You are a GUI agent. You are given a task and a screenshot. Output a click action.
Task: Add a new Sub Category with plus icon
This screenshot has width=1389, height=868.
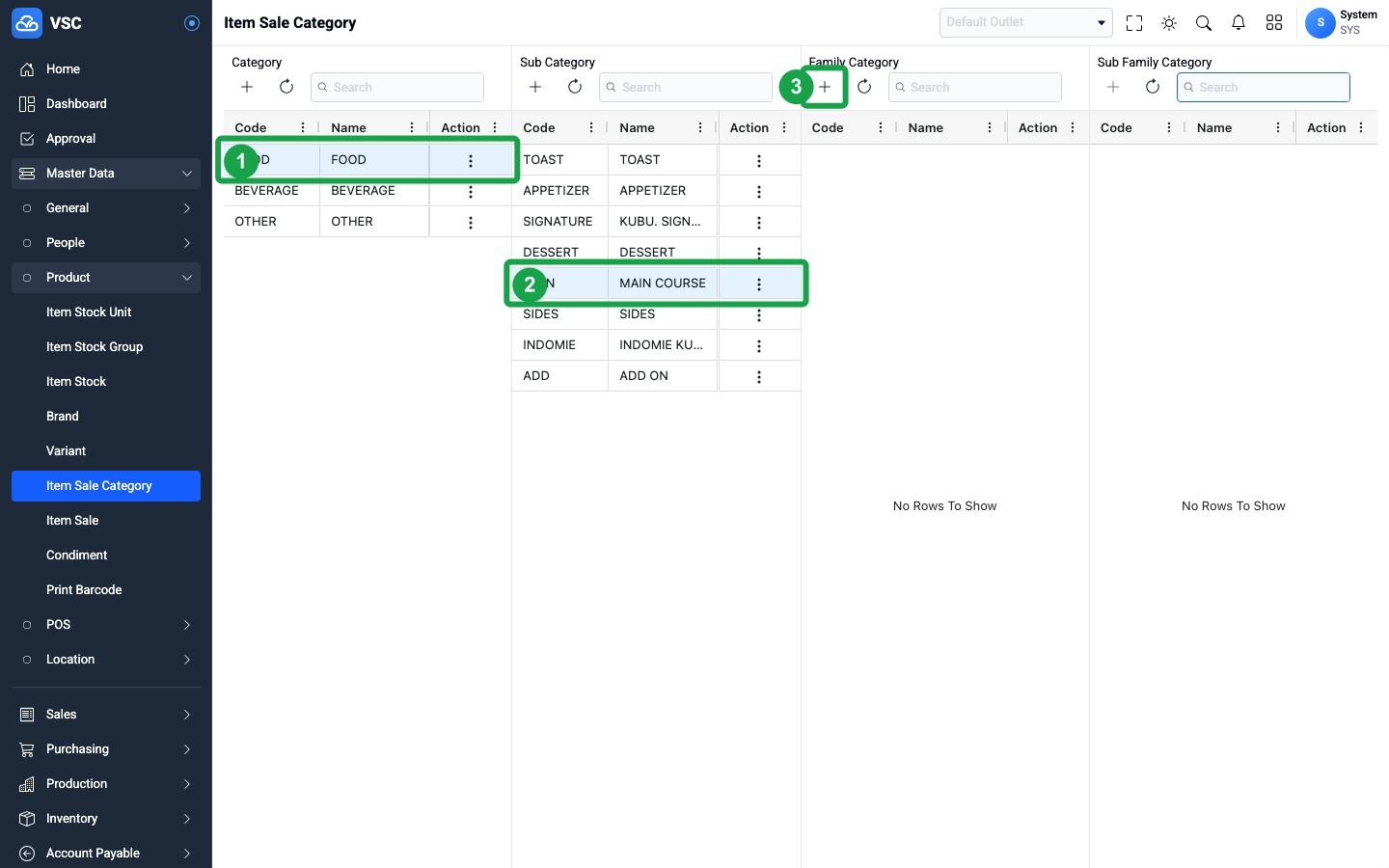click(535, 87)
